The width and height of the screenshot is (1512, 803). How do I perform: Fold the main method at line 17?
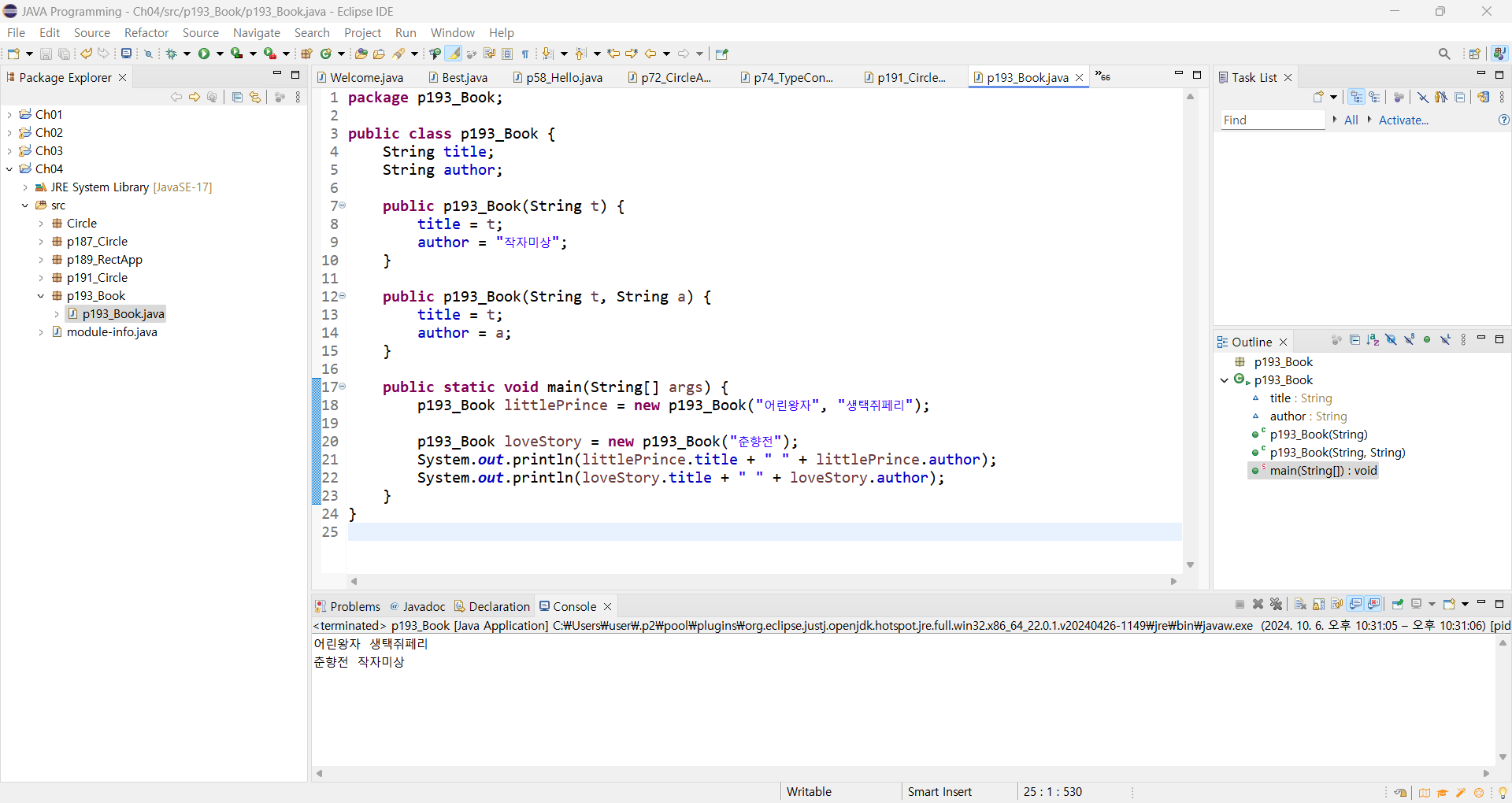click(x=343, y=387)
